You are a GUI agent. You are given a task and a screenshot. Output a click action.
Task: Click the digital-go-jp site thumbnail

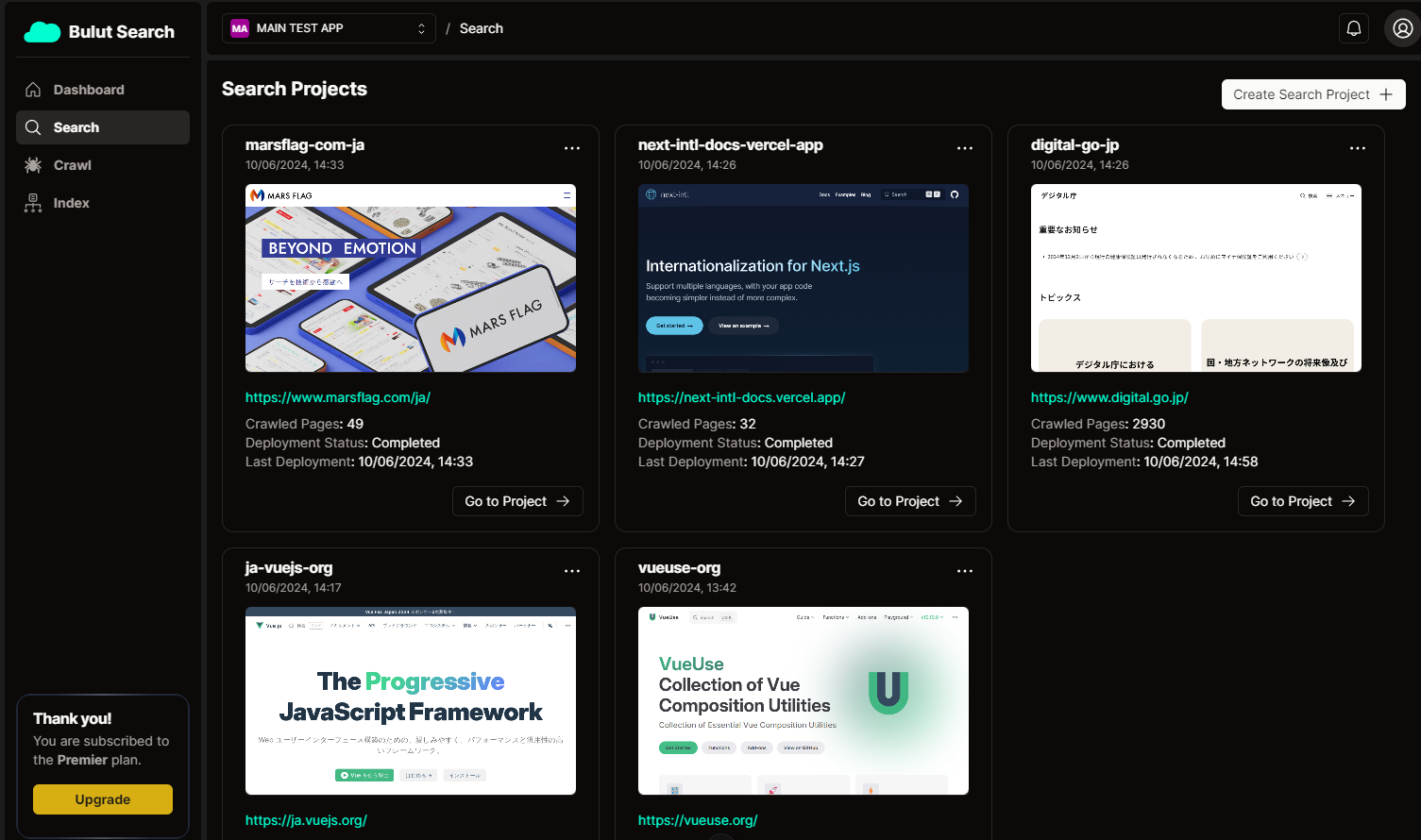coord(1196,277)
